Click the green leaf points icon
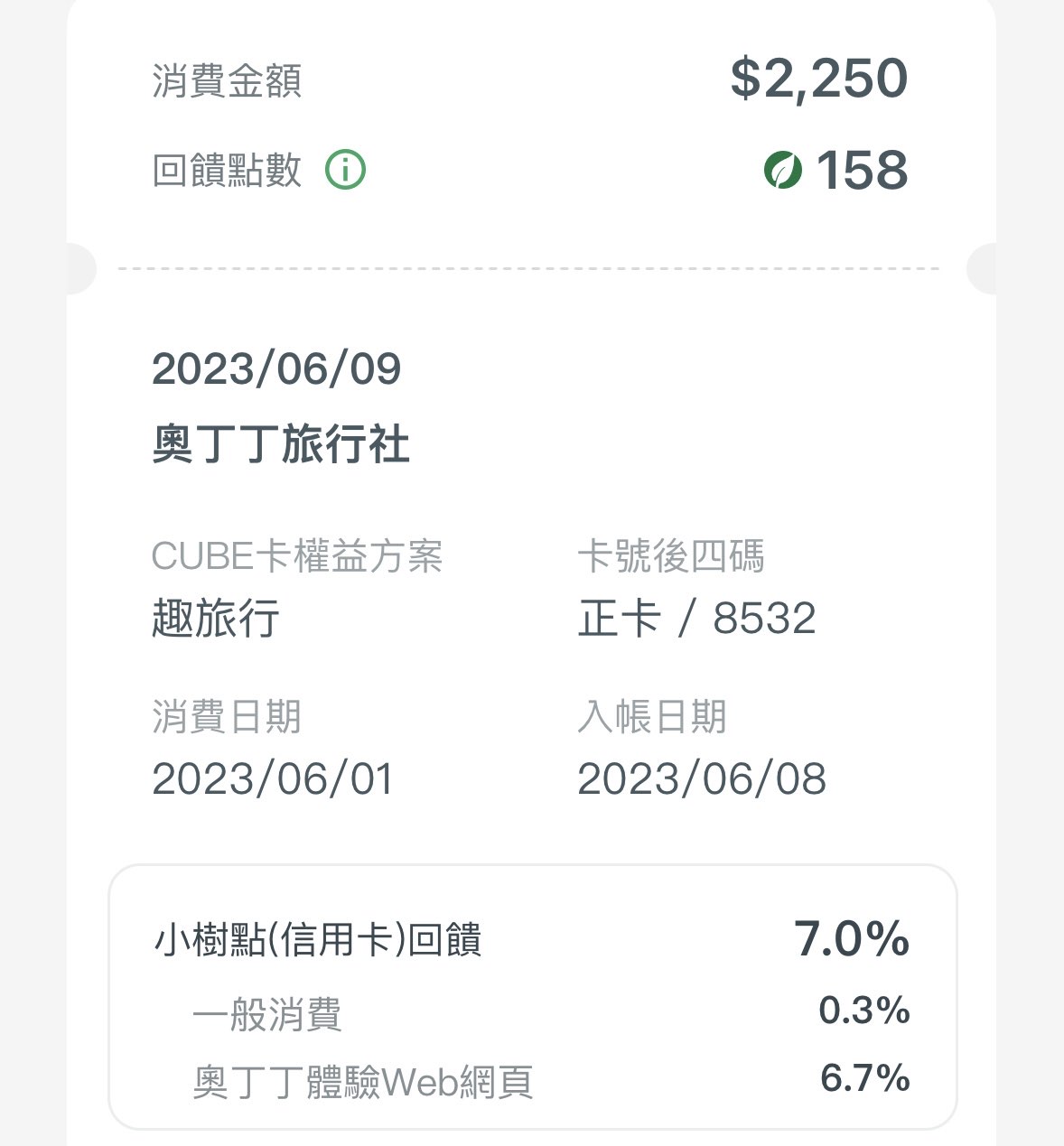 782,170
